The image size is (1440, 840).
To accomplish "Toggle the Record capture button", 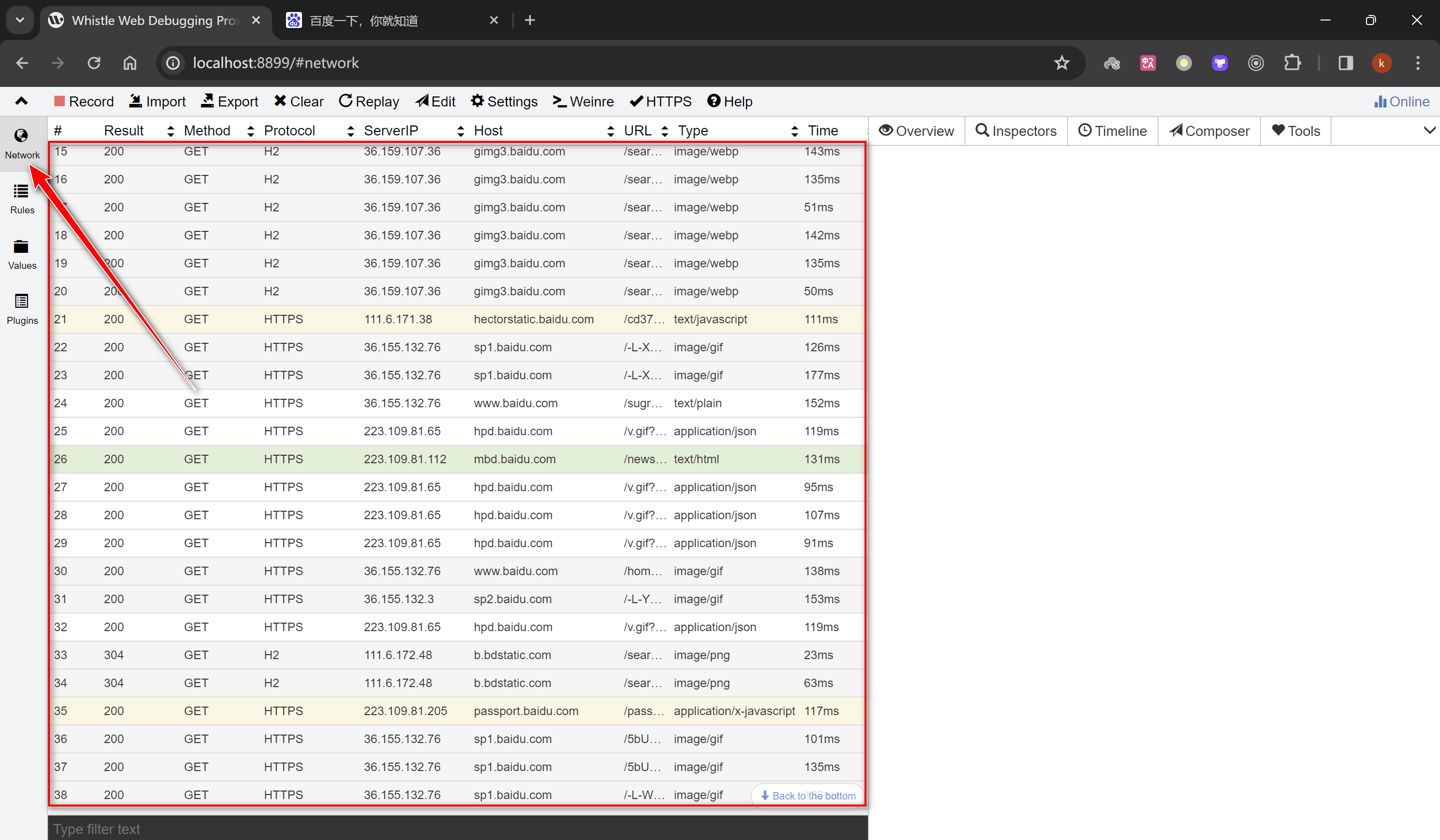I will click(x=84, y=101).
